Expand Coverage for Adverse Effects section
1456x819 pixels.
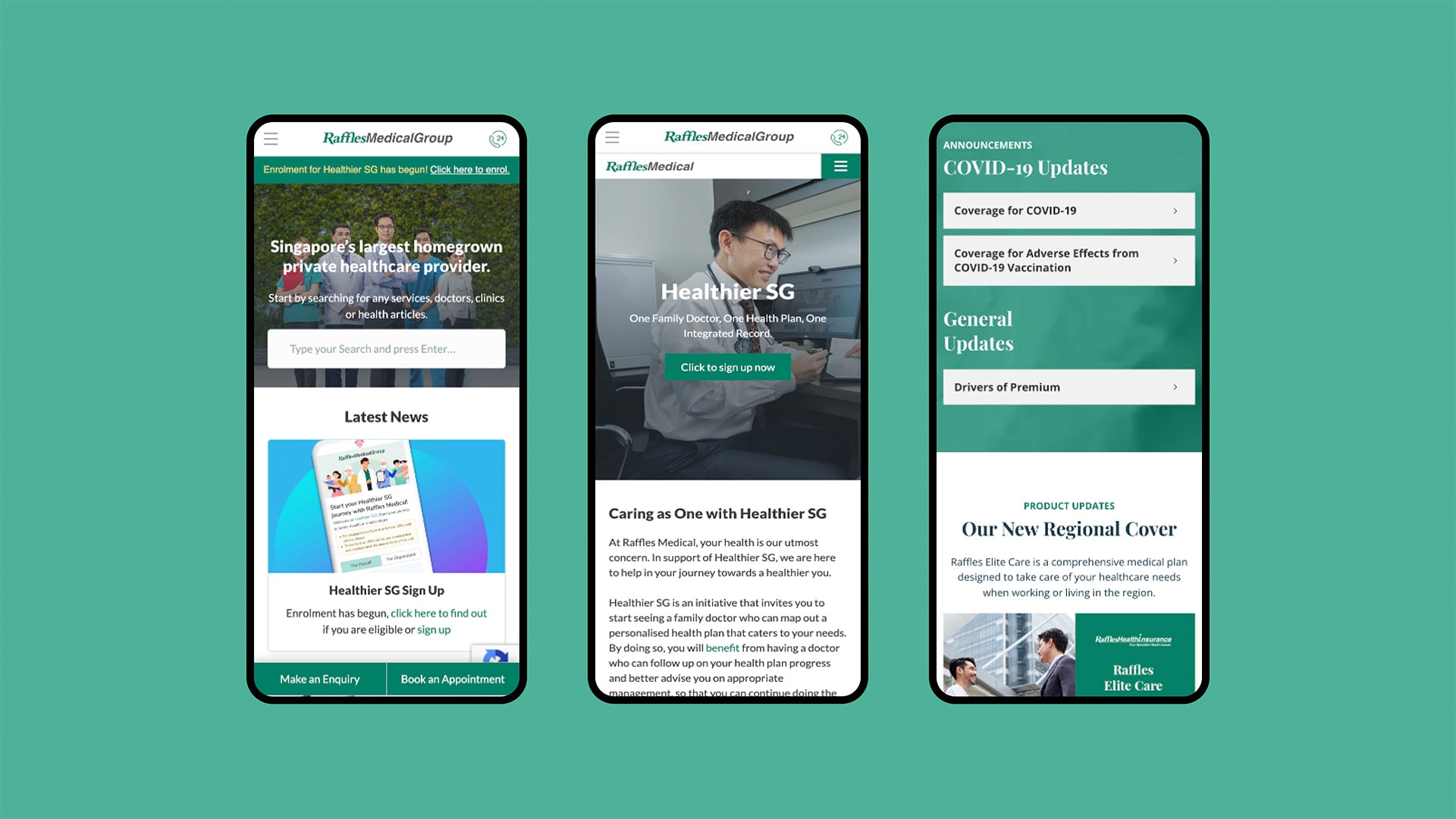(1068, 260)
